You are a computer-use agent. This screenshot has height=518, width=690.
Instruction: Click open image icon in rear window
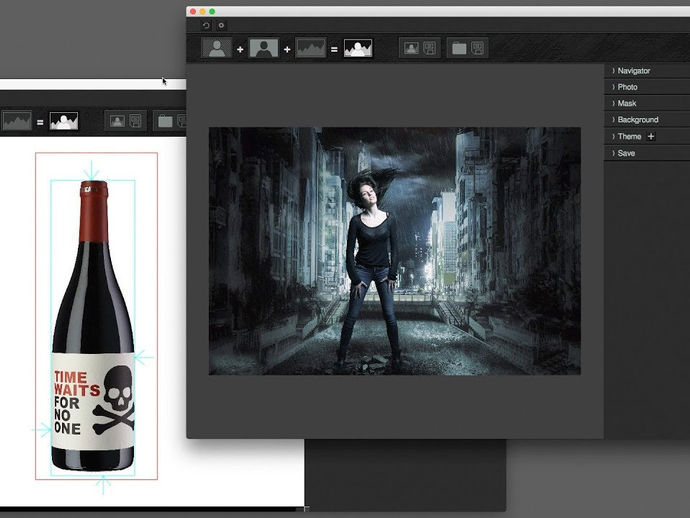tap(117, 121)
